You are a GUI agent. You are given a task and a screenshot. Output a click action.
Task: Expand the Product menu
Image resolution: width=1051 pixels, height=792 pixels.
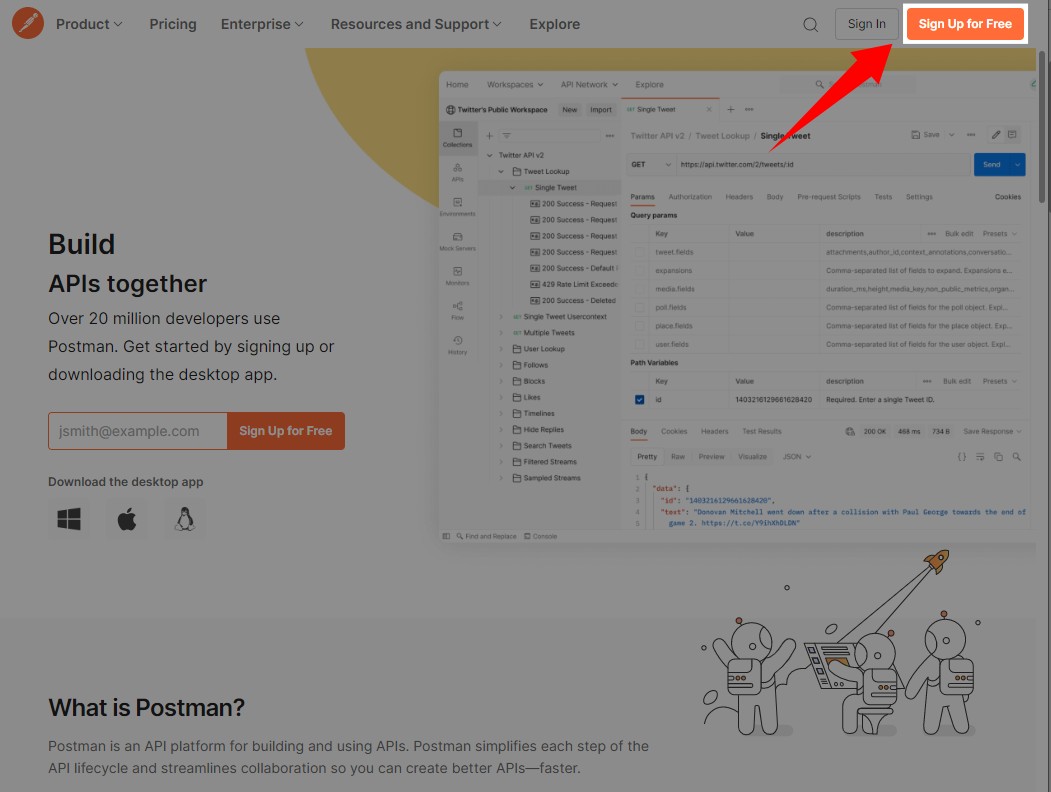click(x=89, y=24)
